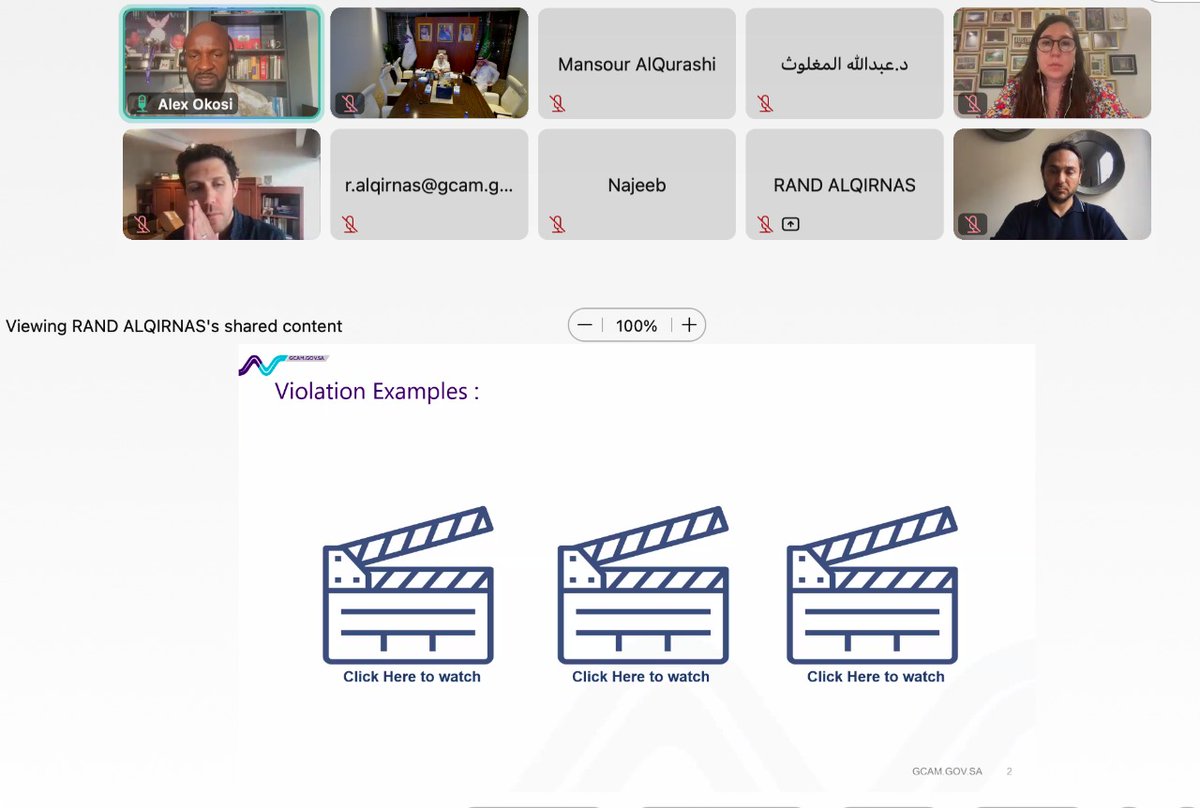Click the 100% zoom level indicator
The height and width of the screenshot is (808, 1200).
coord(637,326)
